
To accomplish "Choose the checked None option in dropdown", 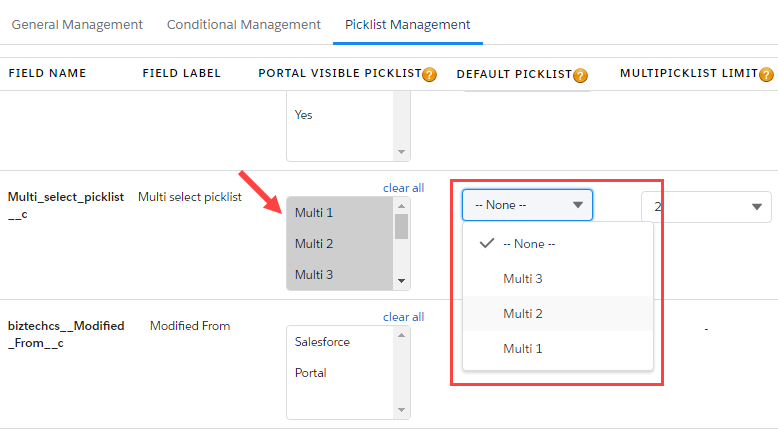I will (530, 243).
